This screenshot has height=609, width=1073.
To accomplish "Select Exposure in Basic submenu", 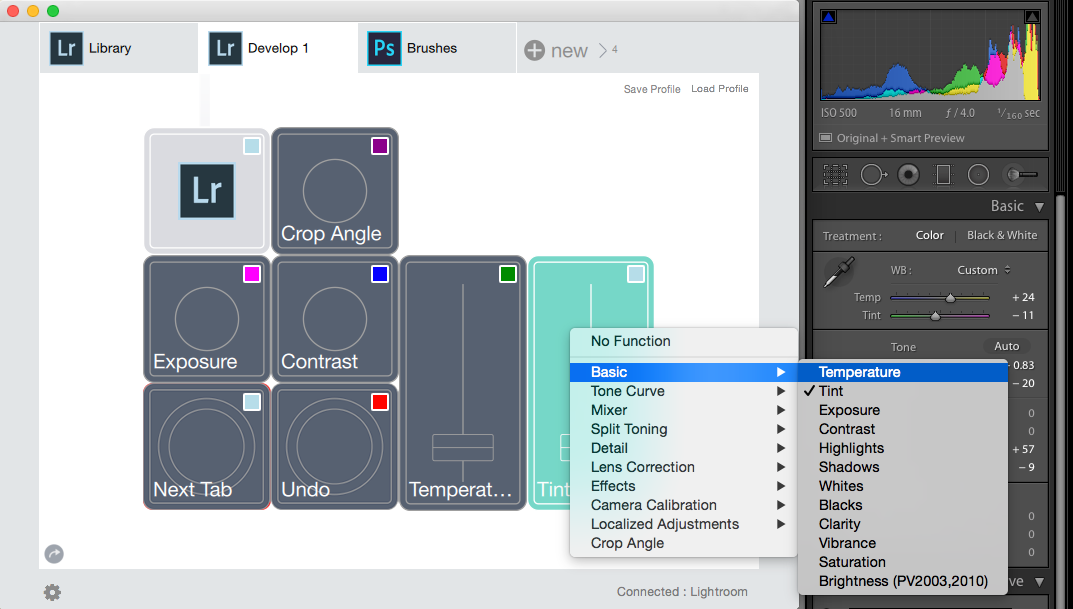I will (903, 410).
